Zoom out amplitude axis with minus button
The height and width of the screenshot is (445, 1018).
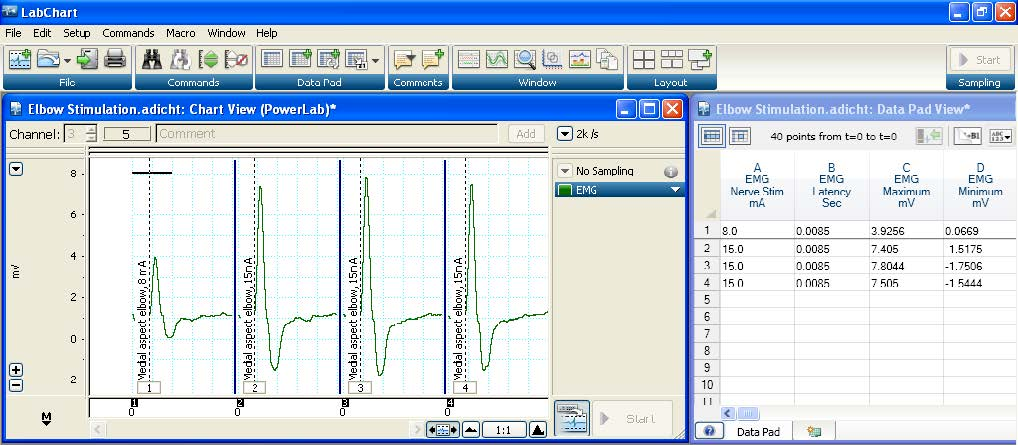(16, 385)
